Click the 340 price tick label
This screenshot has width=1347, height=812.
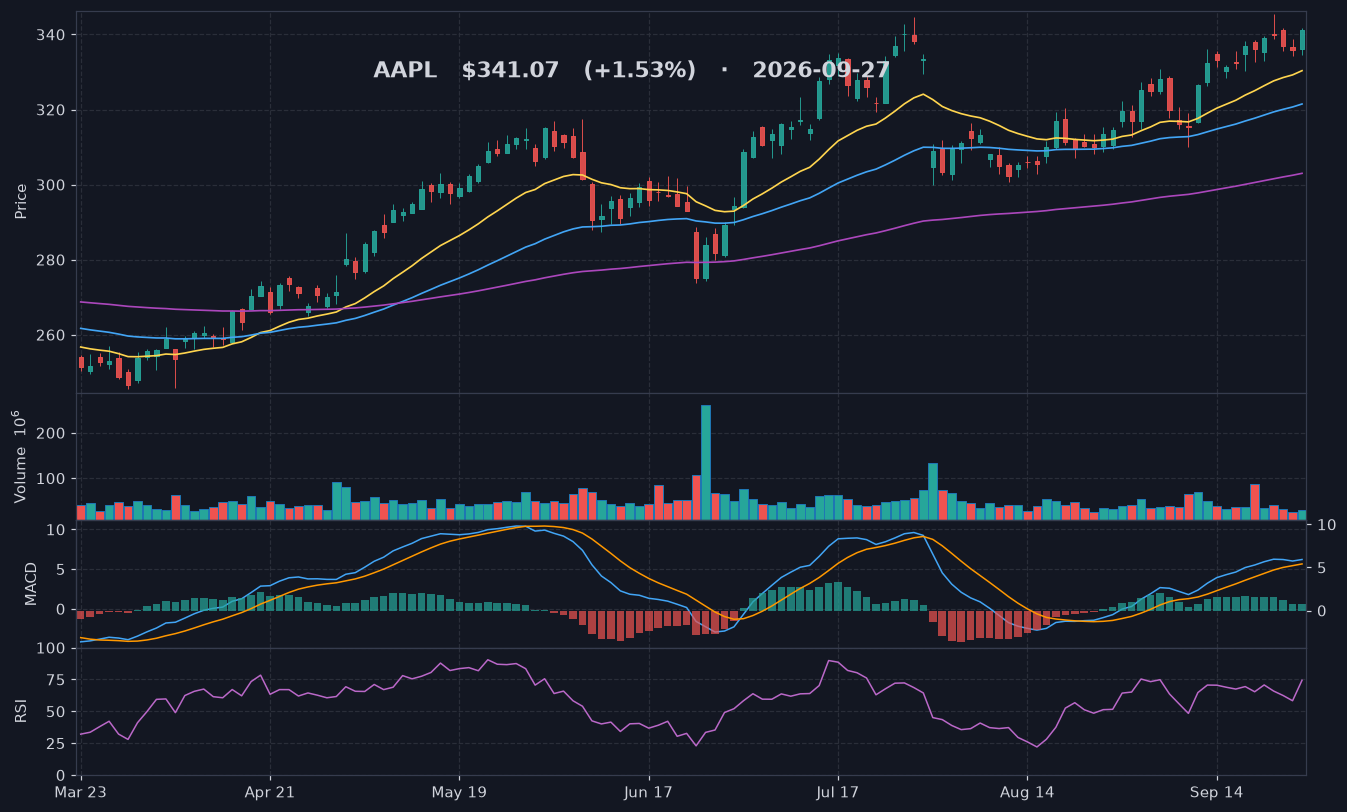(50, 35)
